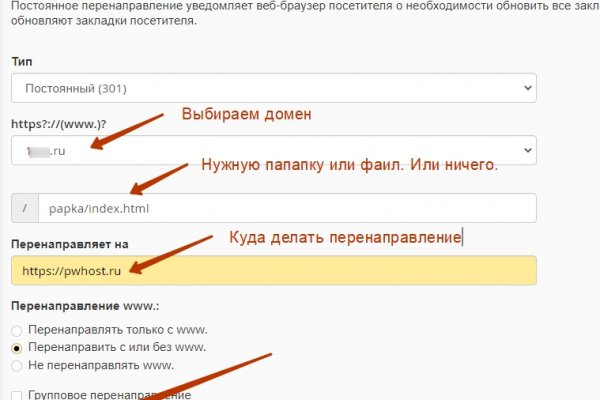
Task: Click the 'Куда делать перенаправление' annotation text
Action: point(346,238)
